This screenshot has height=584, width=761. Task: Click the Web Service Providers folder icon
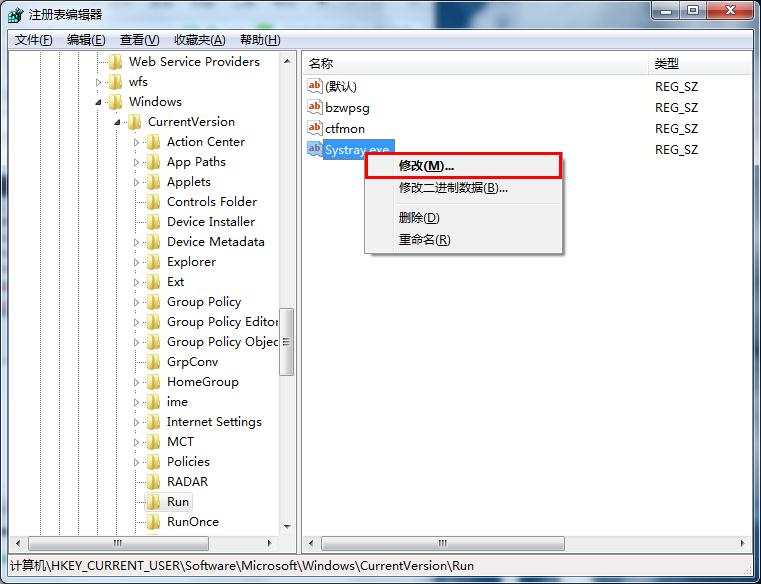pos(116,62)
